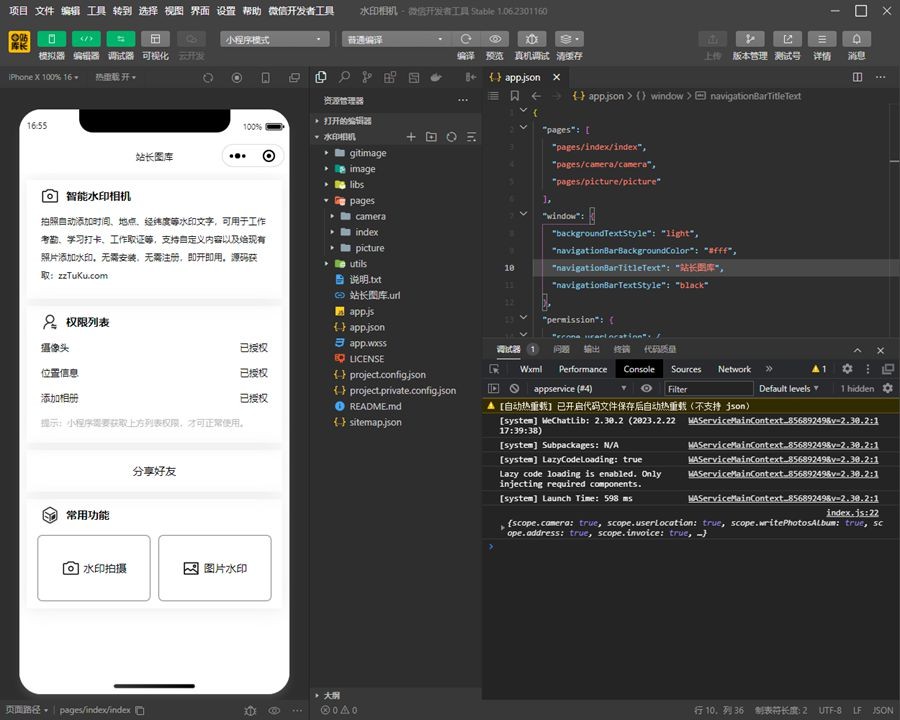Click the 消息 notification bell icon

coord(856,39)
